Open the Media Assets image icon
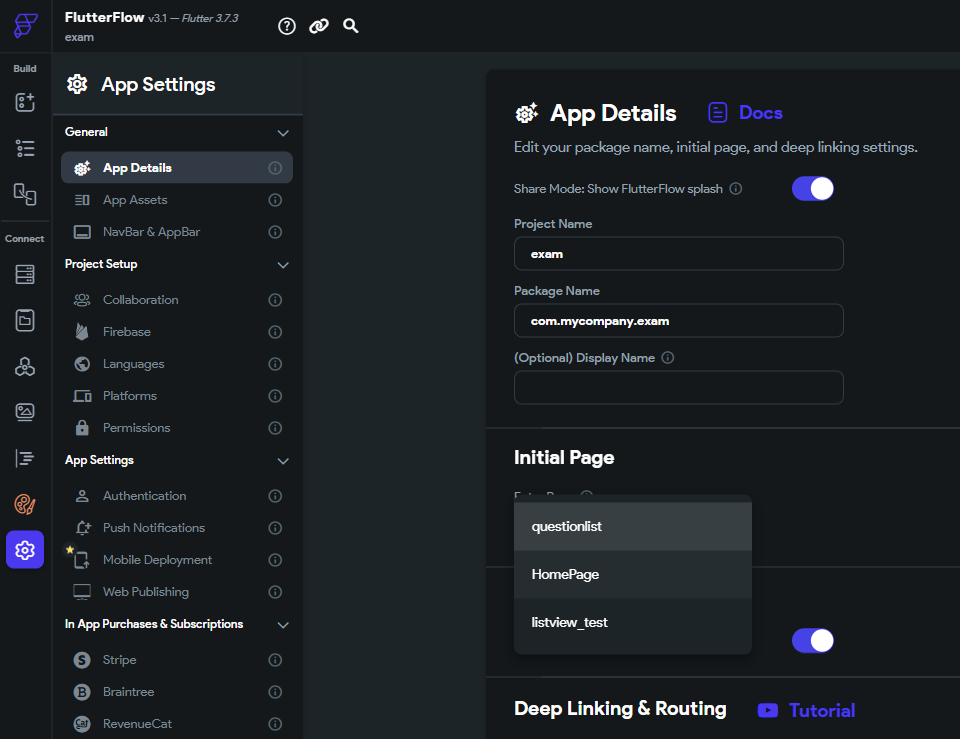This screenshot has height=739, width=960. tap(25, 412)
